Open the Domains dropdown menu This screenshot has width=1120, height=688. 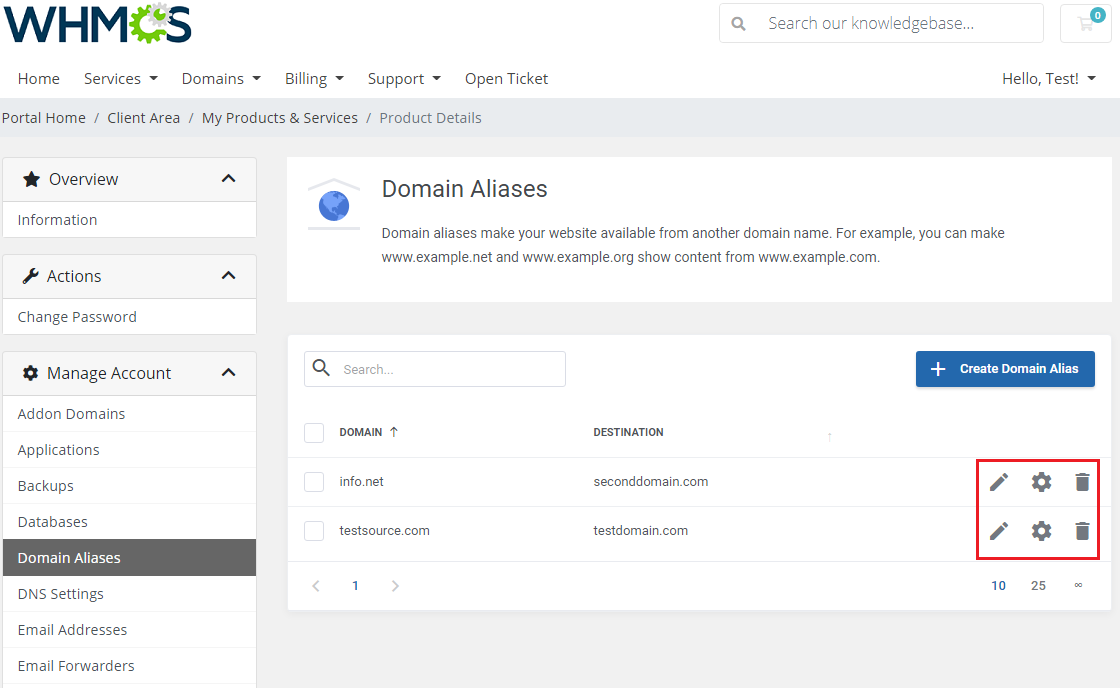[x=221, y=79]
